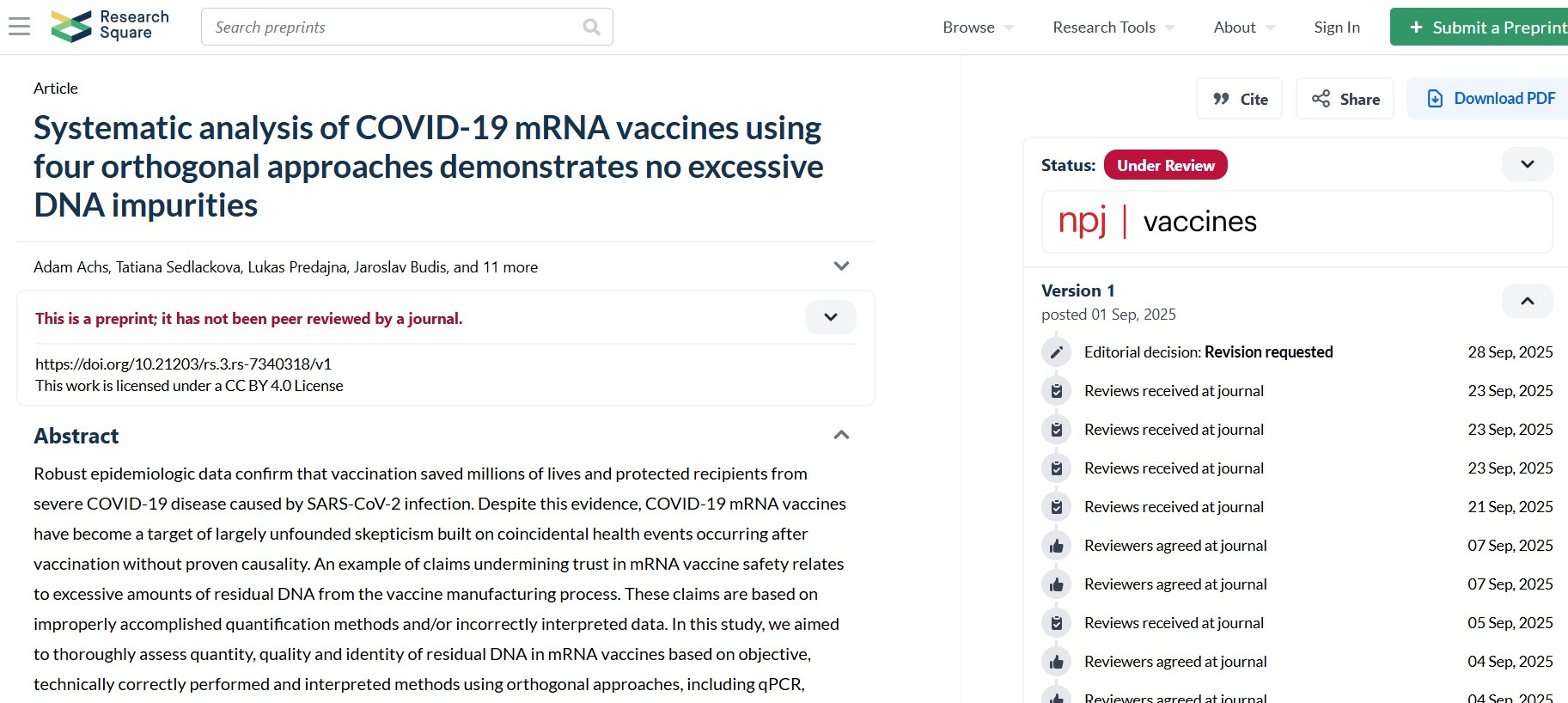Open the npj vaccines journal banner
Screen dimensions: 1568x703
tap(1296, 222)
